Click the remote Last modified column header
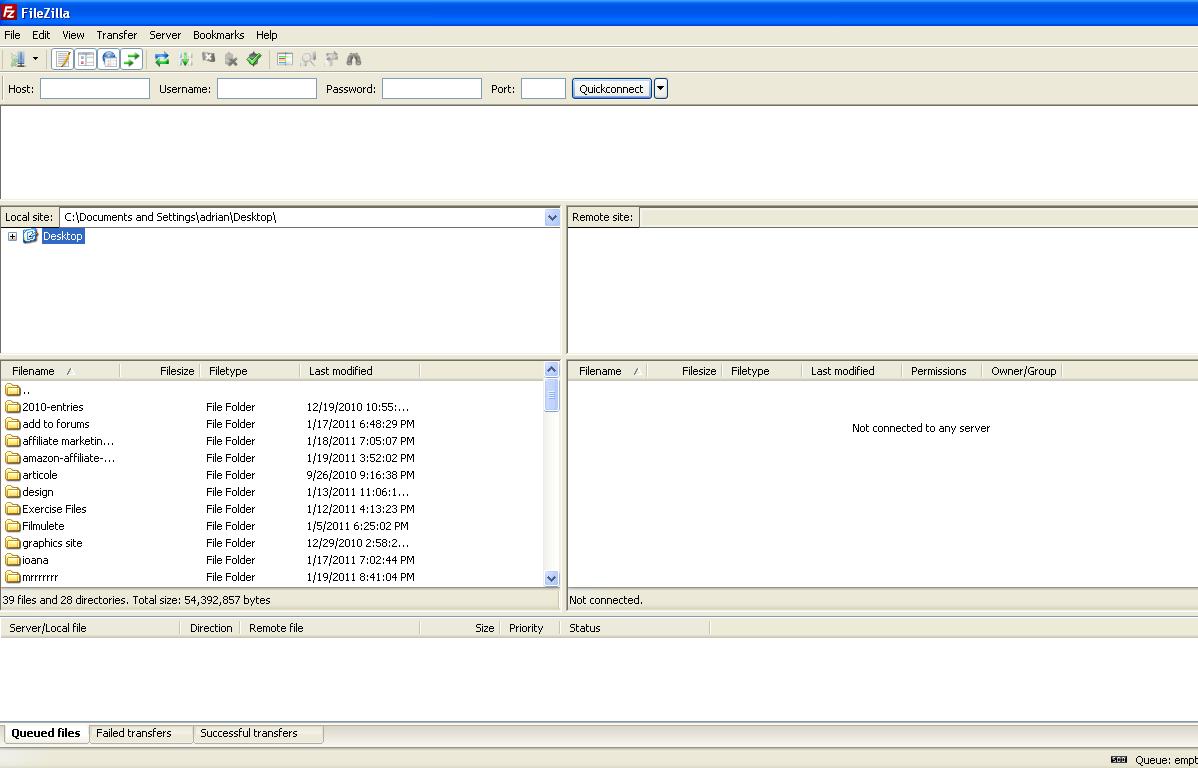Viewport: 1198px width, 768px height. [x=850, y=371]
